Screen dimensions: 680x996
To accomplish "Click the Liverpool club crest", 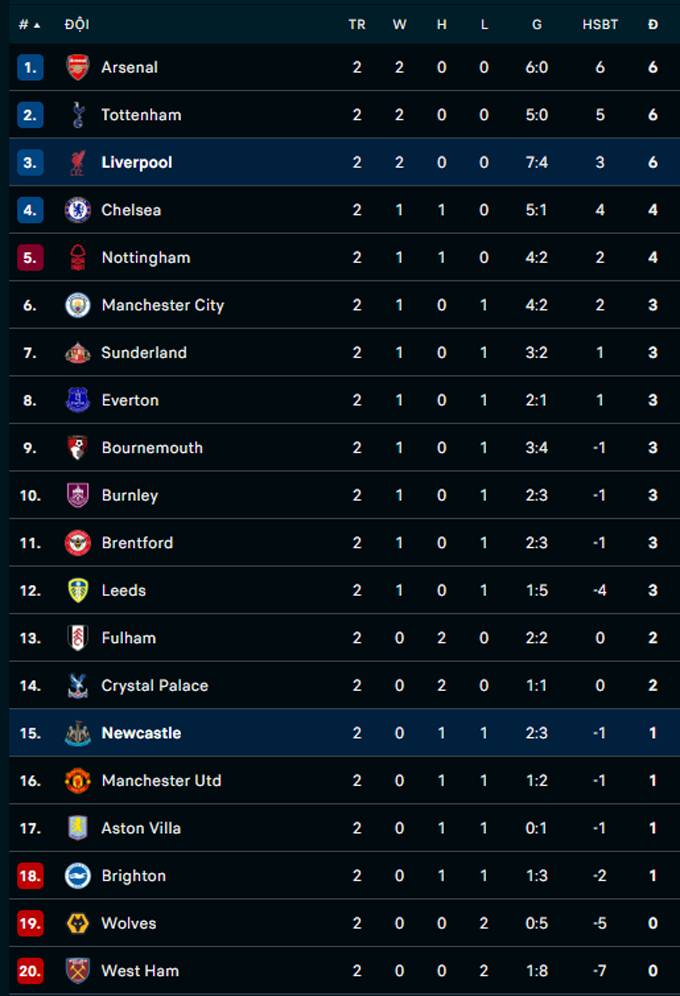I will [x=77, y=162].
